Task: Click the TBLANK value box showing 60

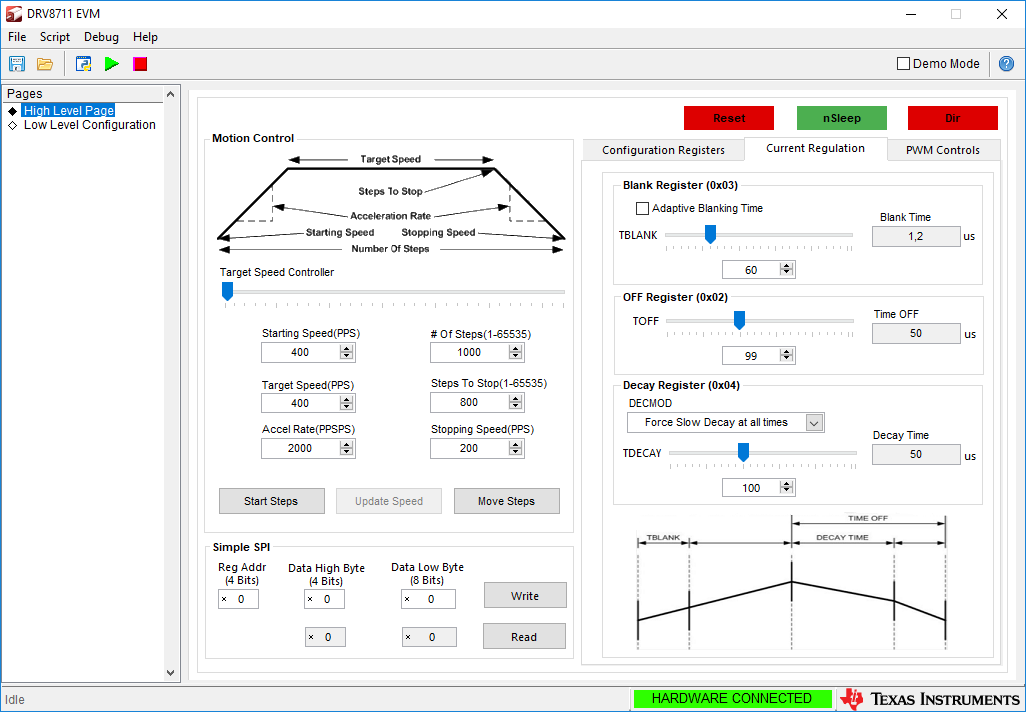Action: click(x=751, y=270)
